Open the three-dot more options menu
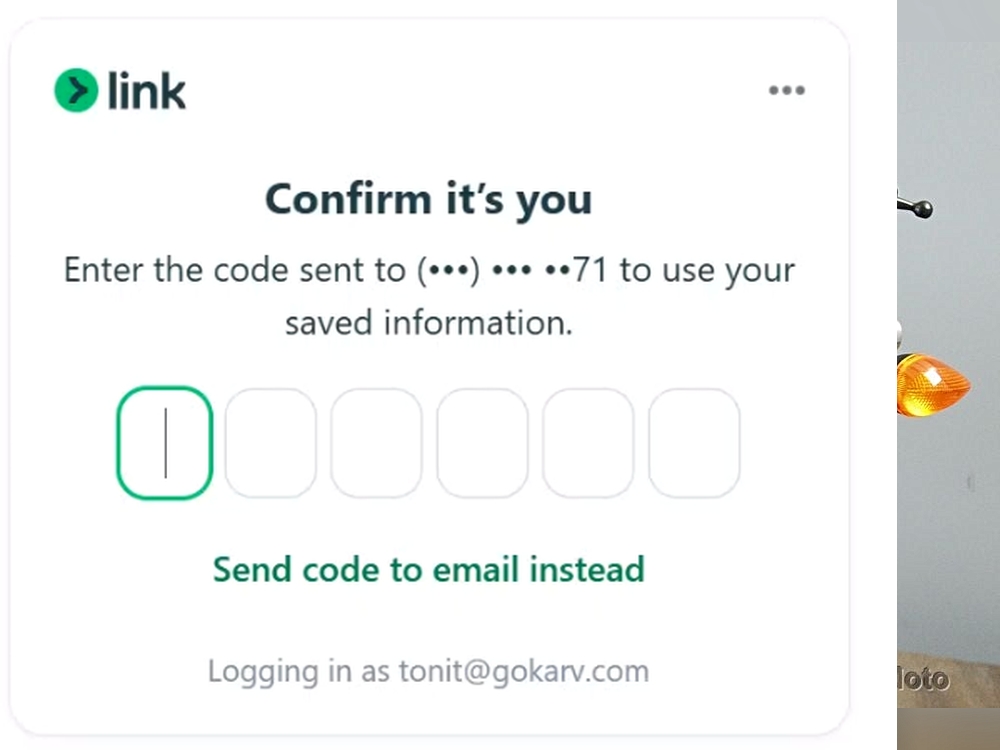Viewport: 1000px width, 750px height. click(x=787, y=91)
